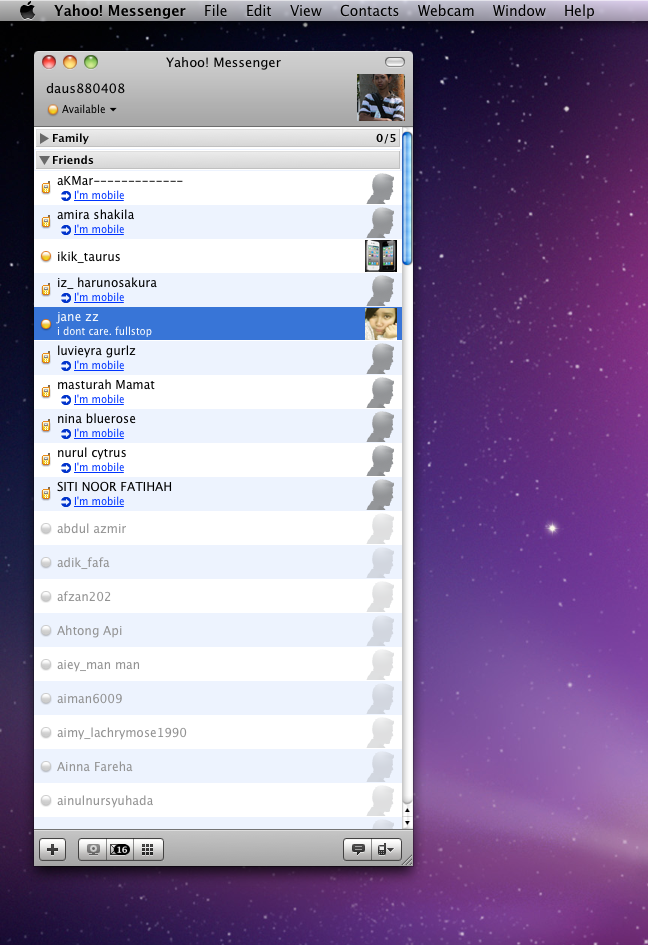The width and height of the screenshot is (648, 945).
Task: Start an instant message with chat bubble icon
Action: tap(358, 849)
